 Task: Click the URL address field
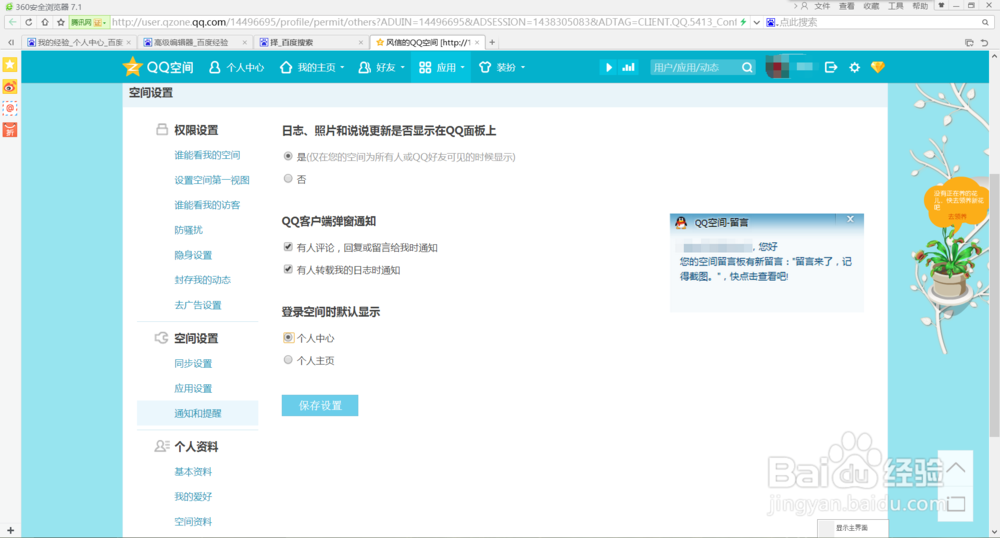(423, 22)
